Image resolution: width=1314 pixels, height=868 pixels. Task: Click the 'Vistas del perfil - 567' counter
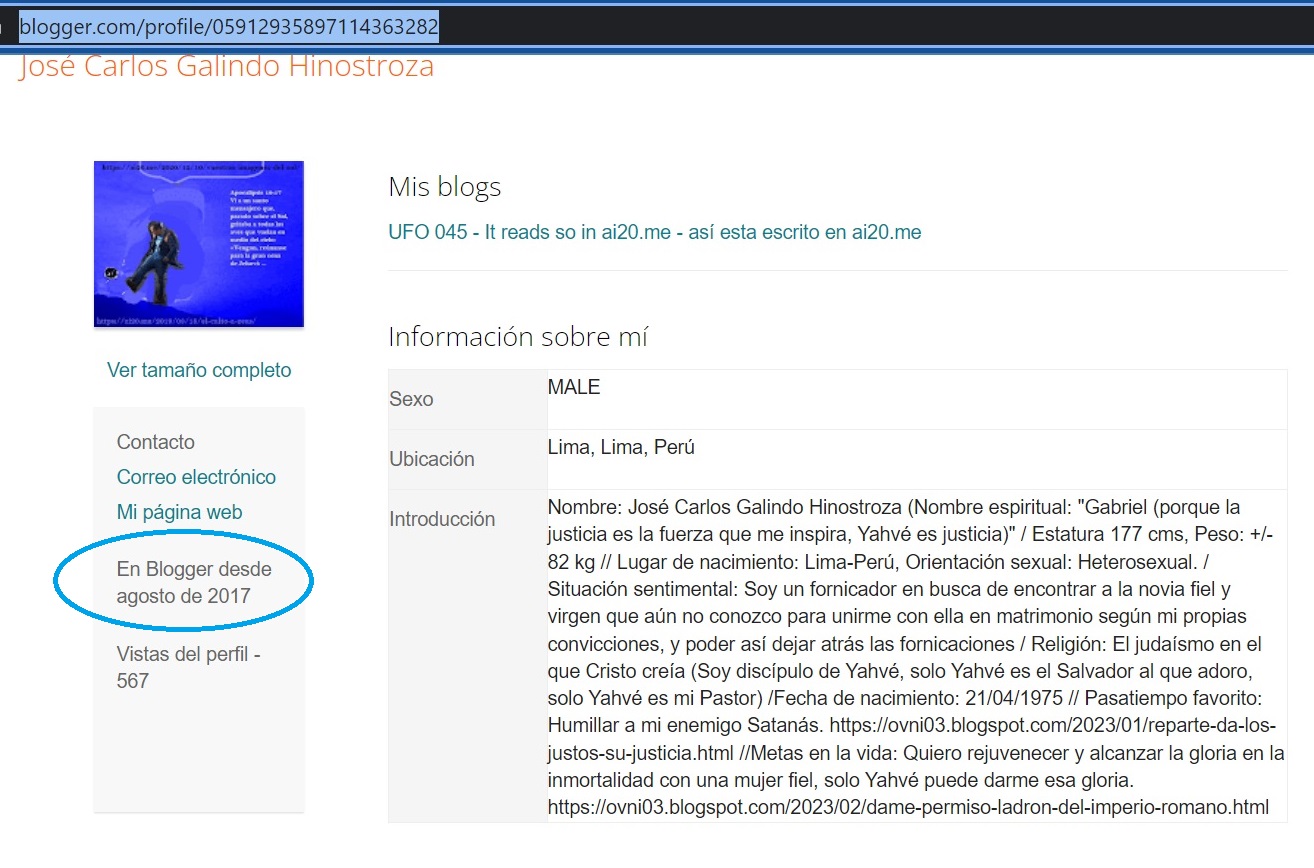coord(188,667)
